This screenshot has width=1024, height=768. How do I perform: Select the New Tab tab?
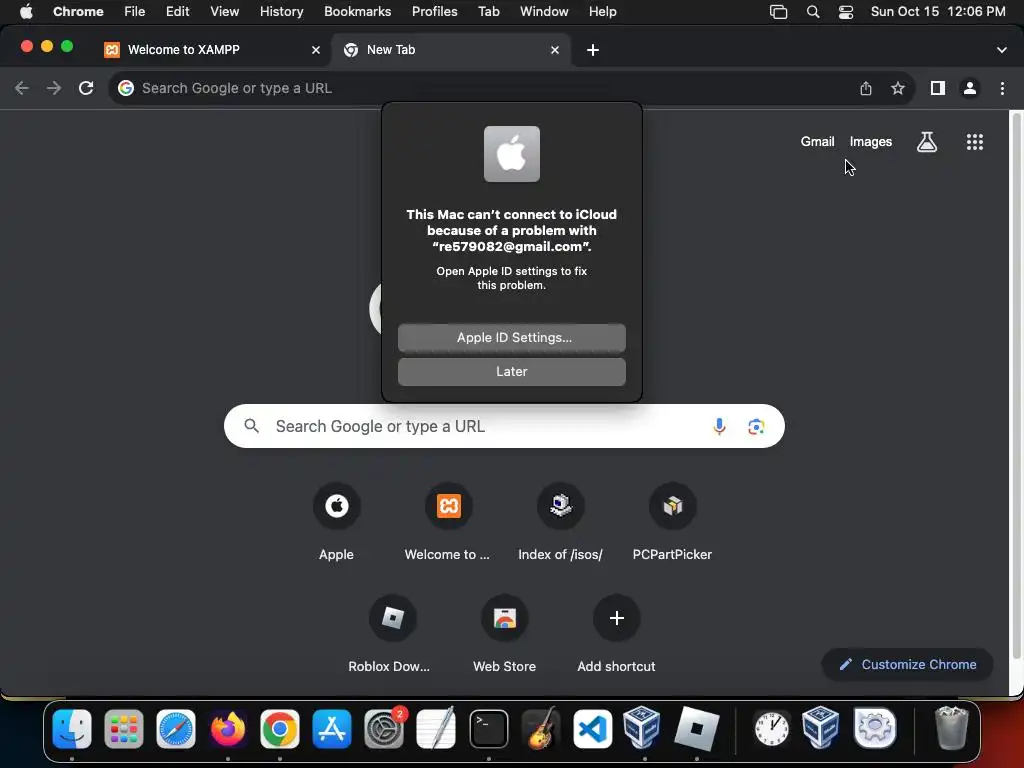click(x=451, y=50)
